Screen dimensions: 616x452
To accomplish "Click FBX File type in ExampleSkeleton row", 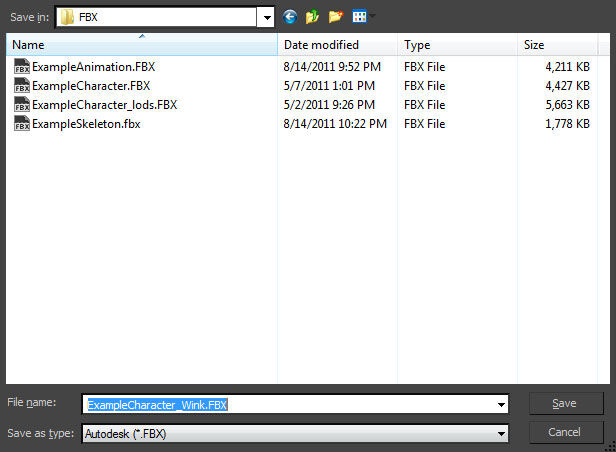I will click(x=425, y=124).
